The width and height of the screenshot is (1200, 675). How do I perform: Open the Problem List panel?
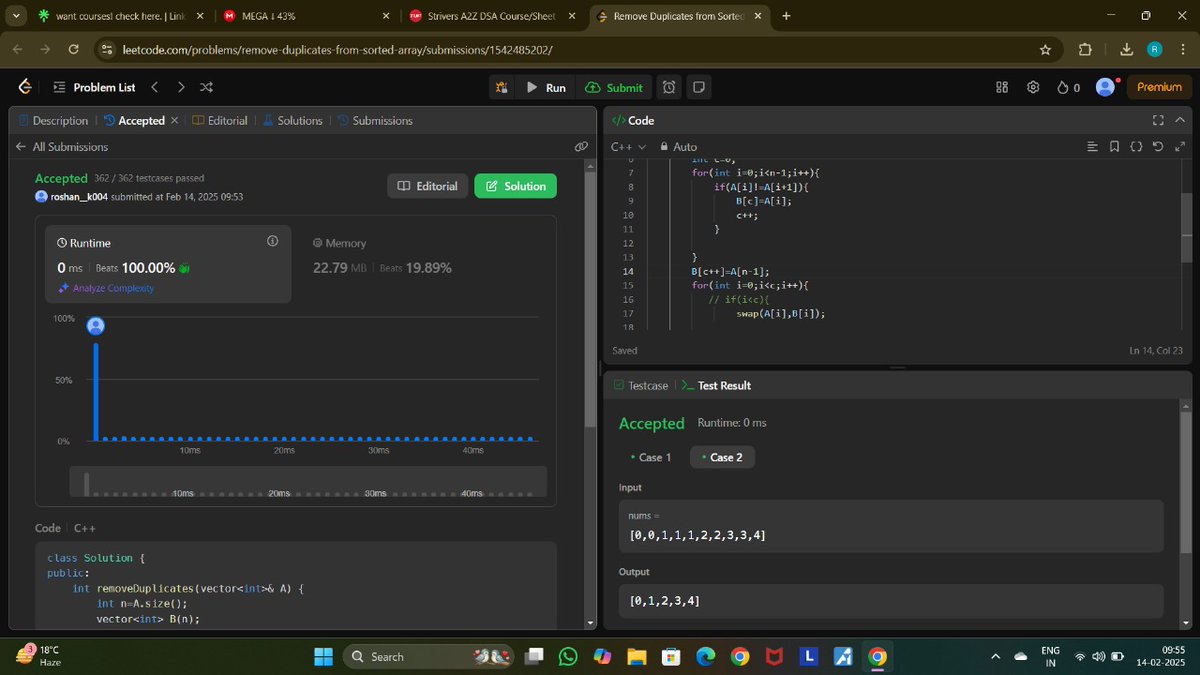[94, 87]
